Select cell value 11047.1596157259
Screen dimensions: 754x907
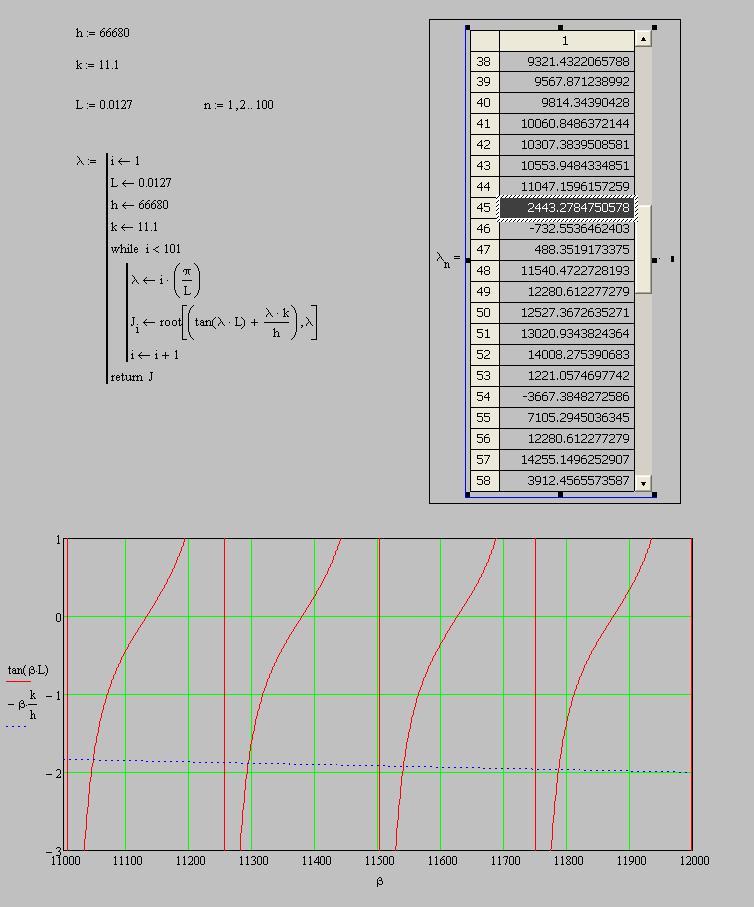point(567,186)
